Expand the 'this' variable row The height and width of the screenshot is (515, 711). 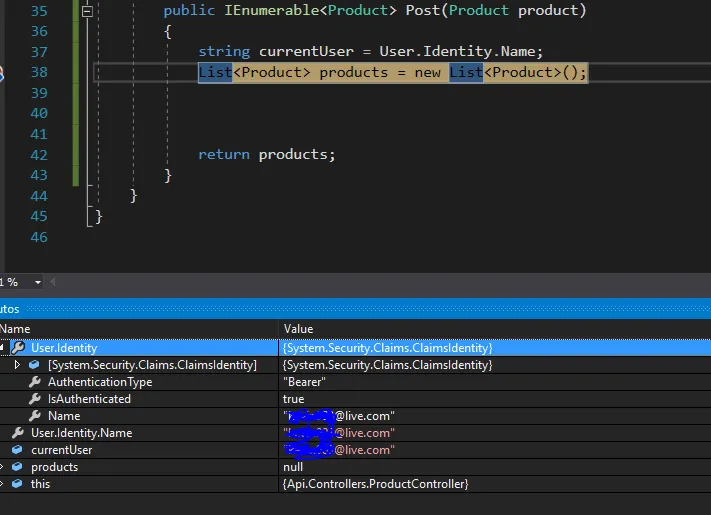2,484
